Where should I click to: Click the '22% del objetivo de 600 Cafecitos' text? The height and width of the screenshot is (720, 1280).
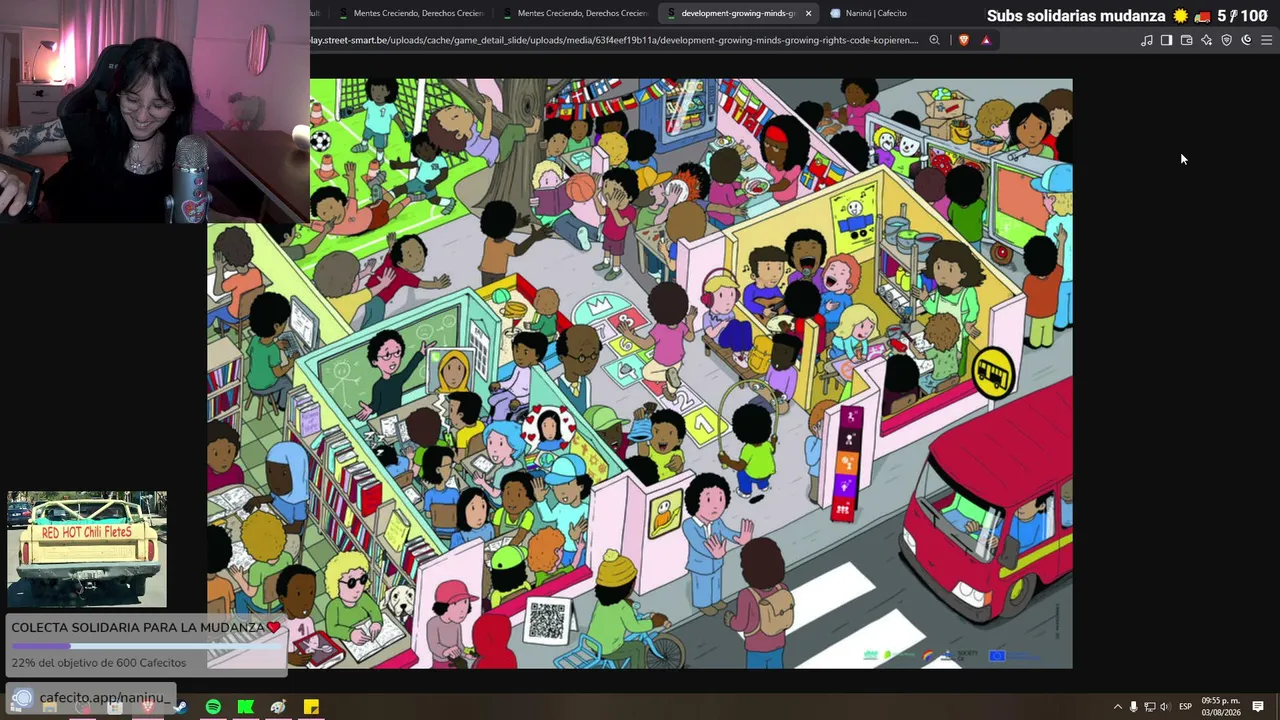pyautogui.click(x=99, y=662)
